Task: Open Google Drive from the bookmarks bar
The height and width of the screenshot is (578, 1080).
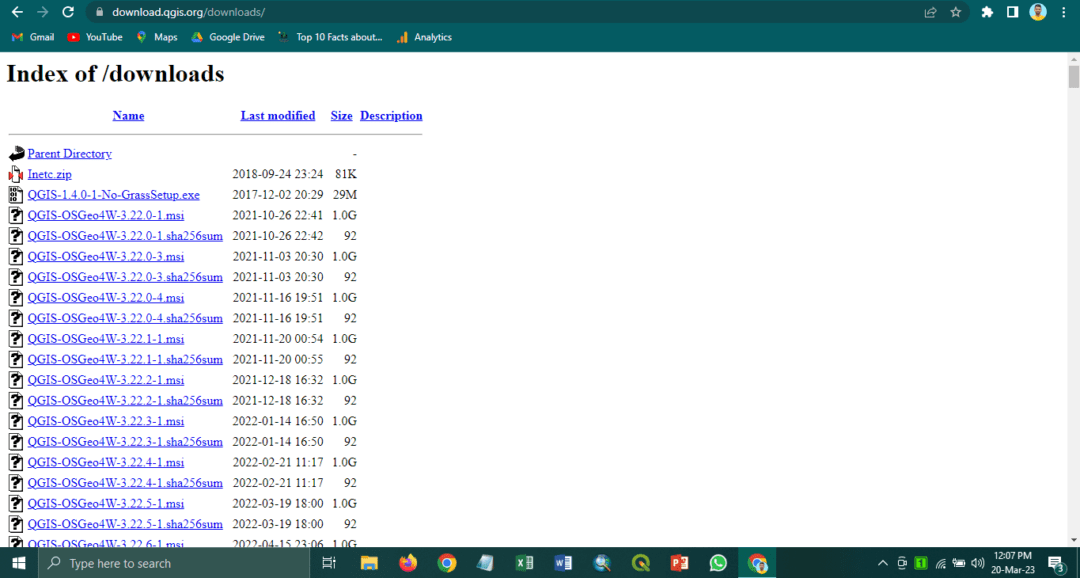Action: (x=227, y=37)
